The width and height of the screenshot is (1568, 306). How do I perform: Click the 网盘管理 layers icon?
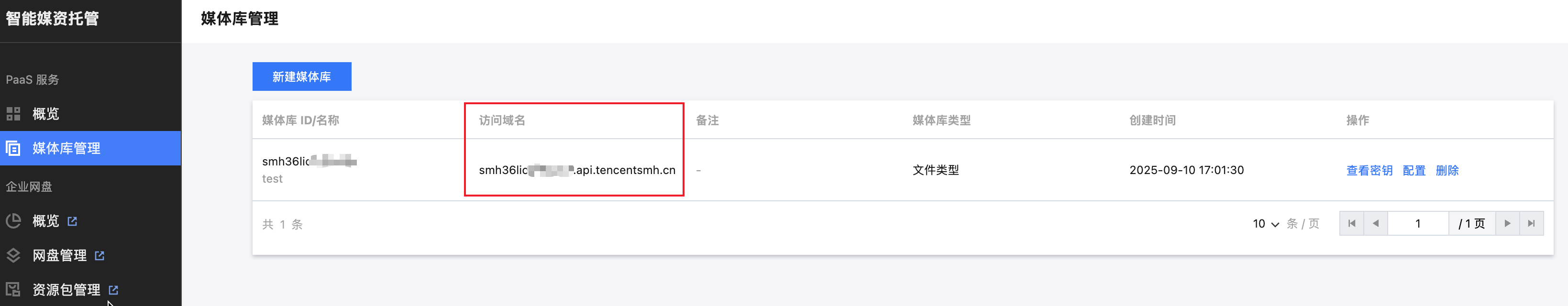click(x=13, y=255)
